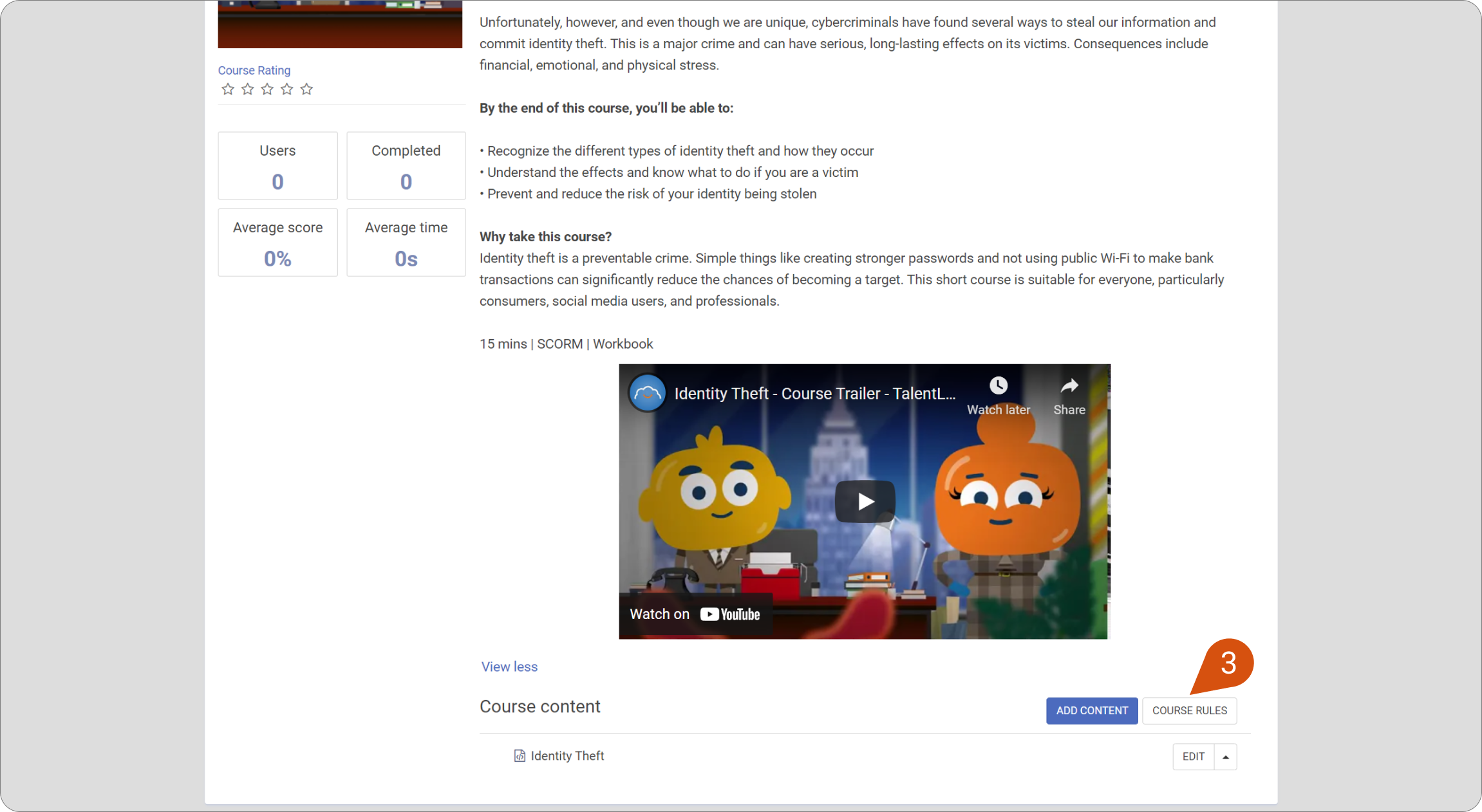Screen dimensions: 1482x812
Task: Rate the course four stars
Action: pyautogui.click(x=287, y=89)
